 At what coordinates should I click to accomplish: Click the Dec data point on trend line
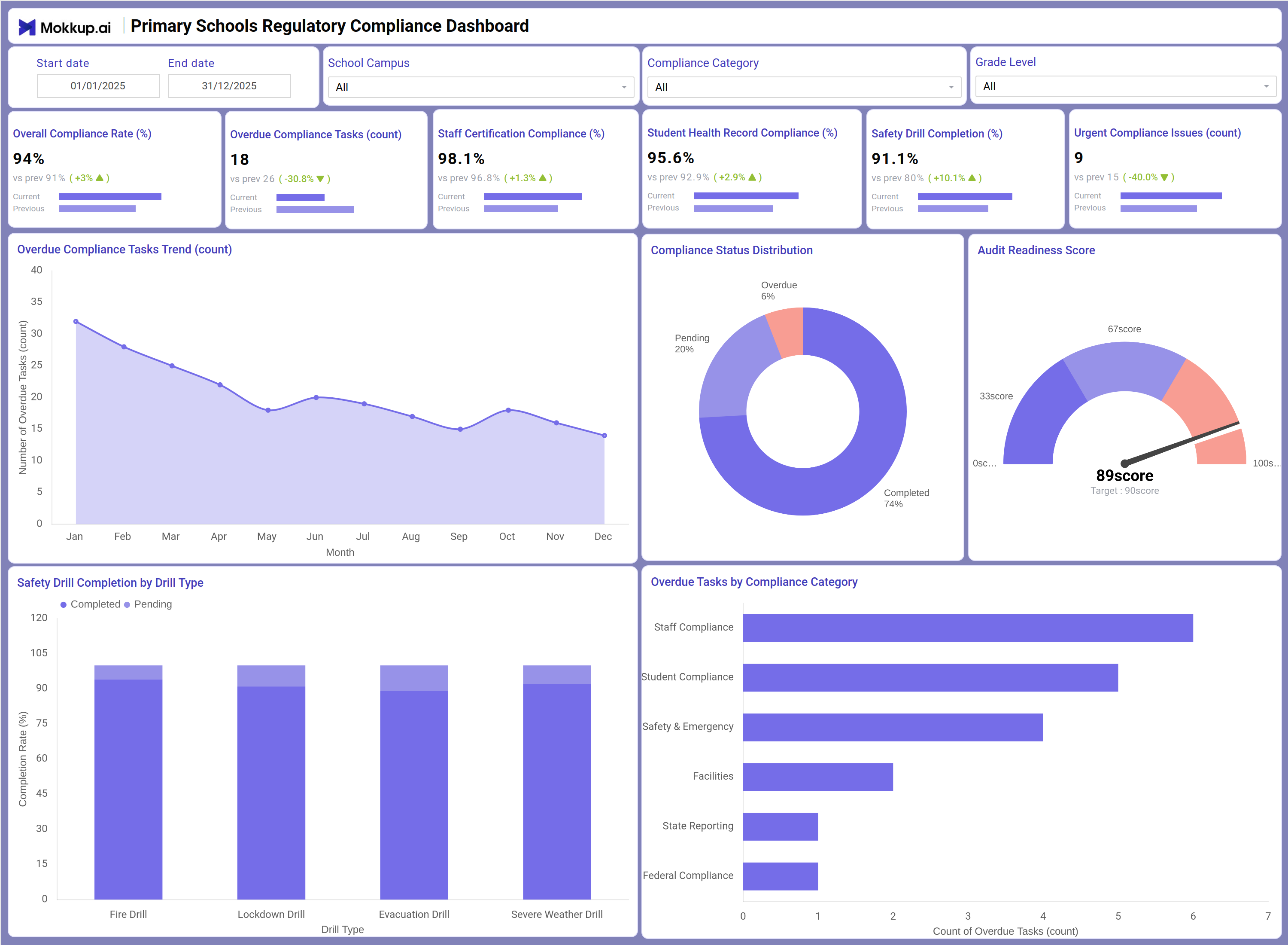coord(604,435)
